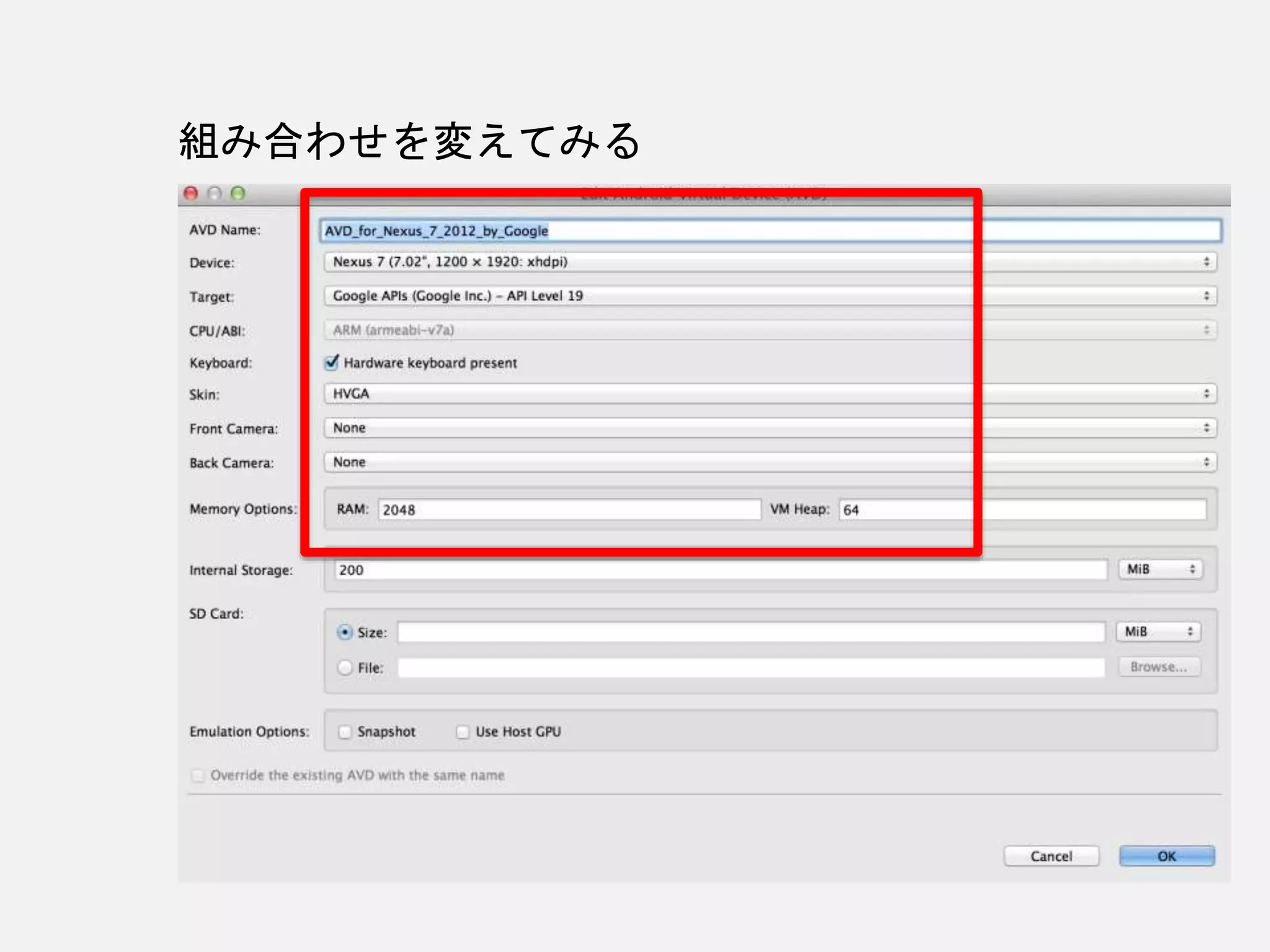
Task: Open Internal Storage MiB unit dropdown
Action: point(1160,569)
